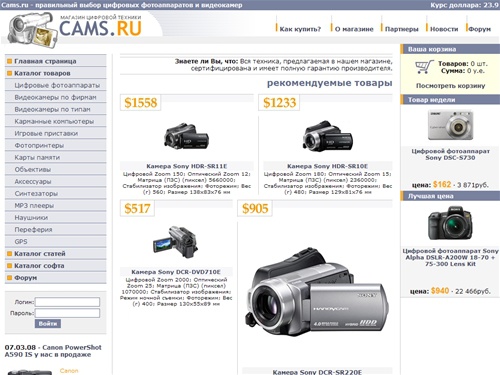Viewport: 500px width, 375px height.
Task: Click the shopping cart icon in Ваша корзина
Action: click(424, 67)
